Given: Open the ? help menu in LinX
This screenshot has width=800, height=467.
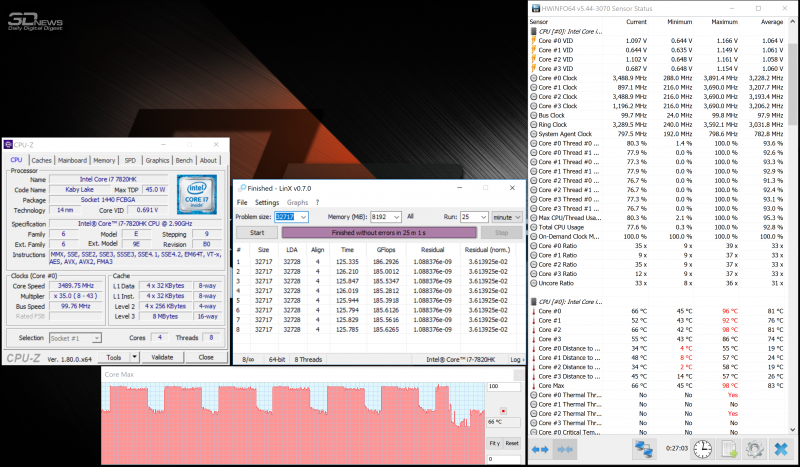Looking at the screenshot, I should (317, 203).
